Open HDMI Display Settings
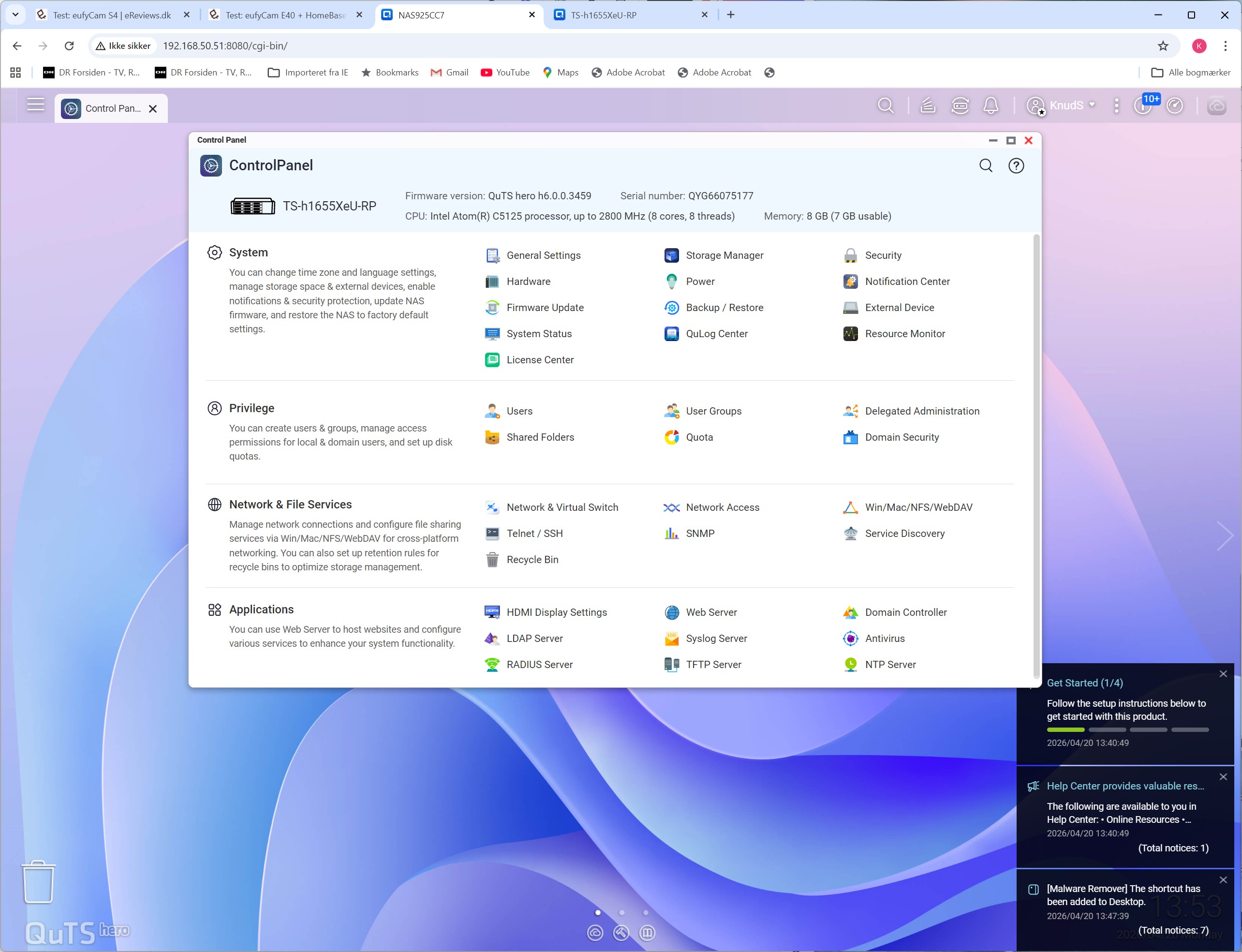 point(546,612)
